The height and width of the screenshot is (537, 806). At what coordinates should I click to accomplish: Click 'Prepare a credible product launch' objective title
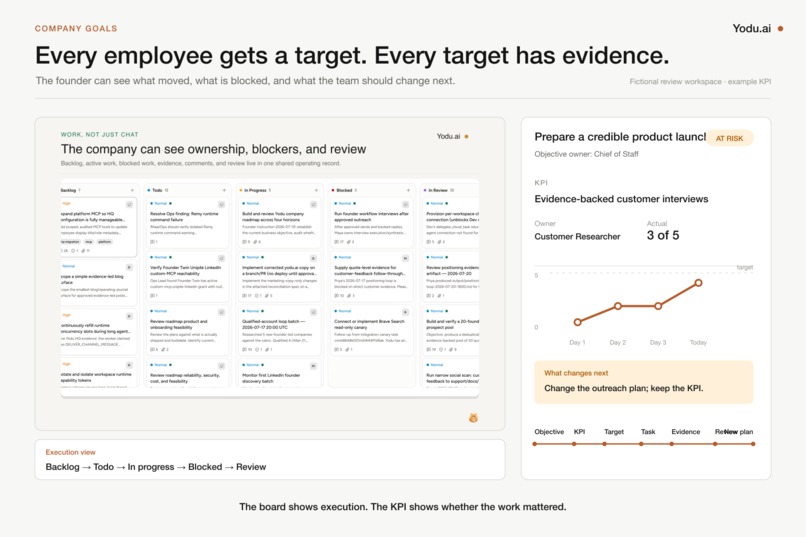[620, 137]
